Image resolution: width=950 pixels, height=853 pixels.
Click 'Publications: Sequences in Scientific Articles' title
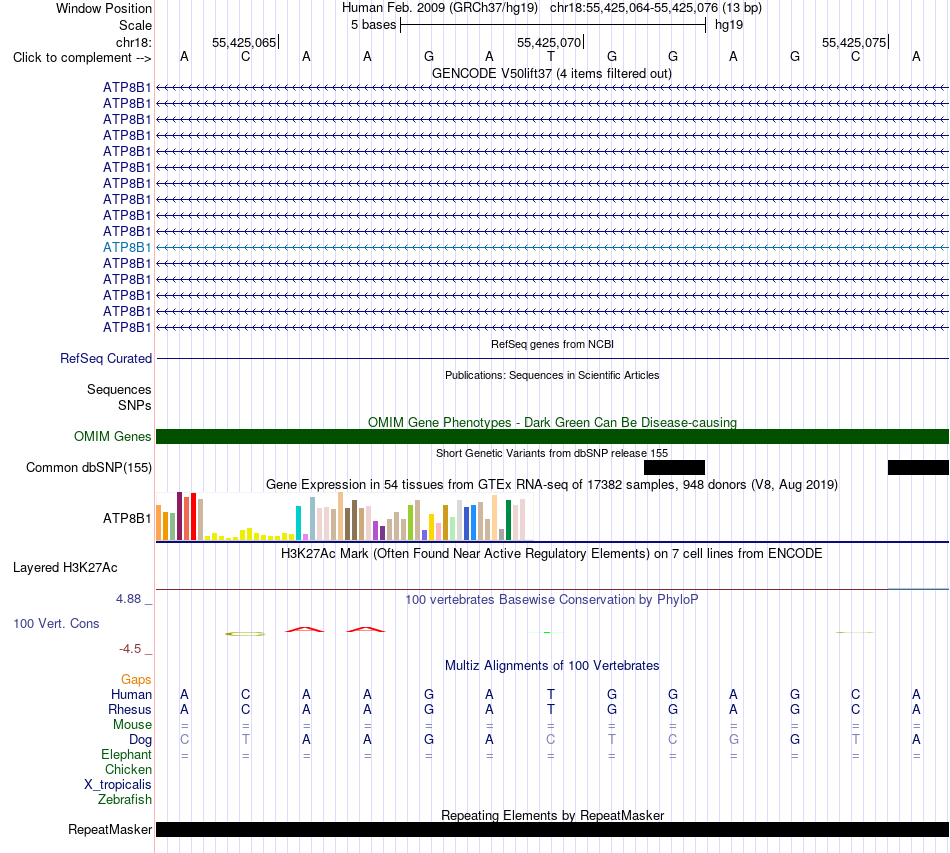pyautogui.click(x=552, y=375)
